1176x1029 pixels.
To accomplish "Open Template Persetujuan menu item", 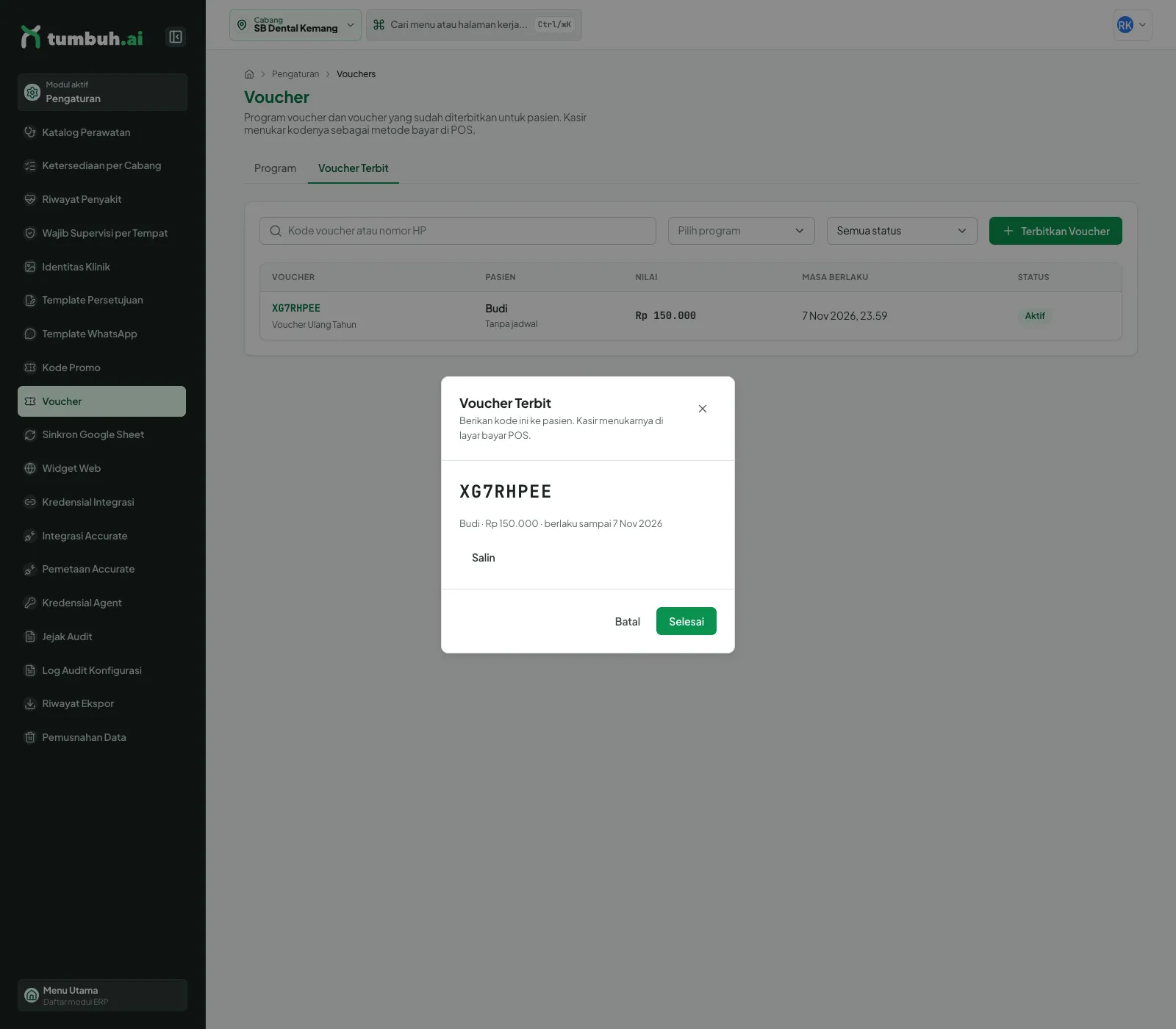I will point(101,300).
